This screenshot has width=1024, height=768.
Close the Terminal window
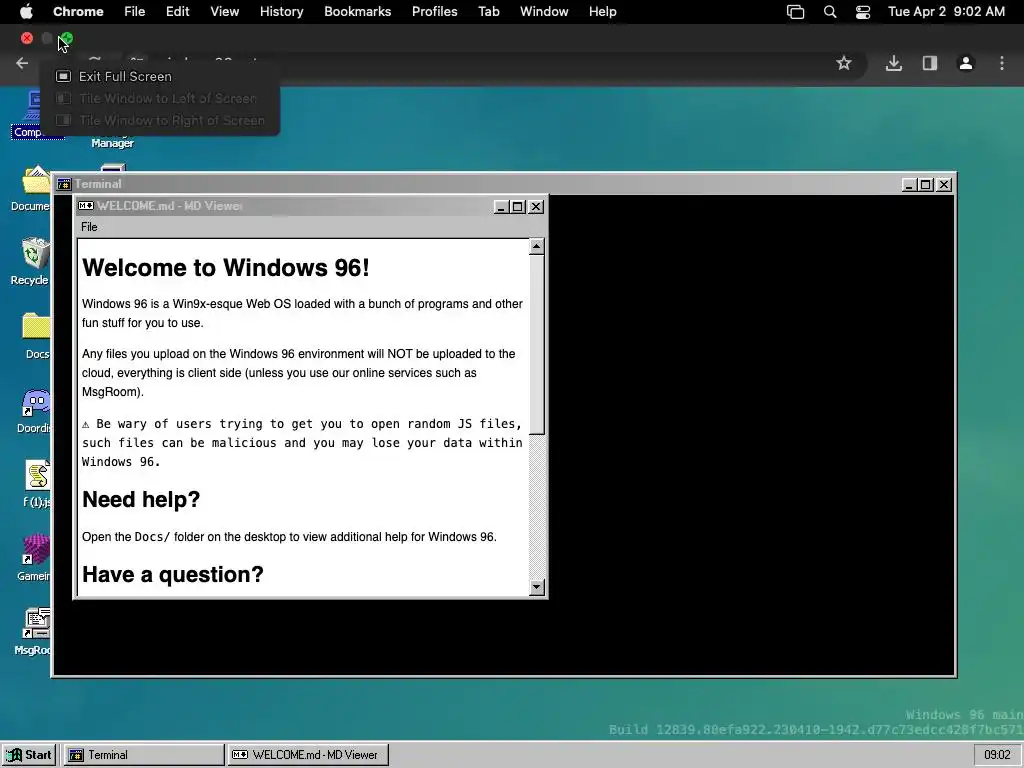pyautogui.click(x=944, y=185)
